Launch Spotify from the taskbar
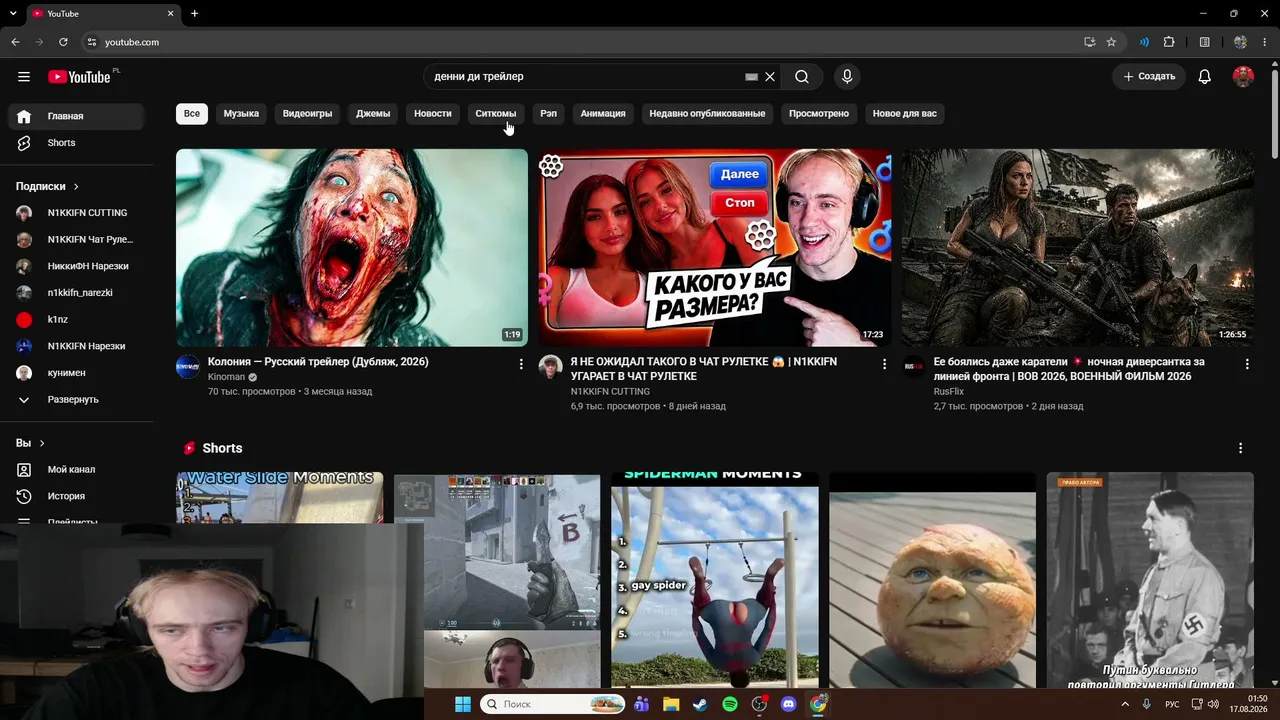 point(730,705)
